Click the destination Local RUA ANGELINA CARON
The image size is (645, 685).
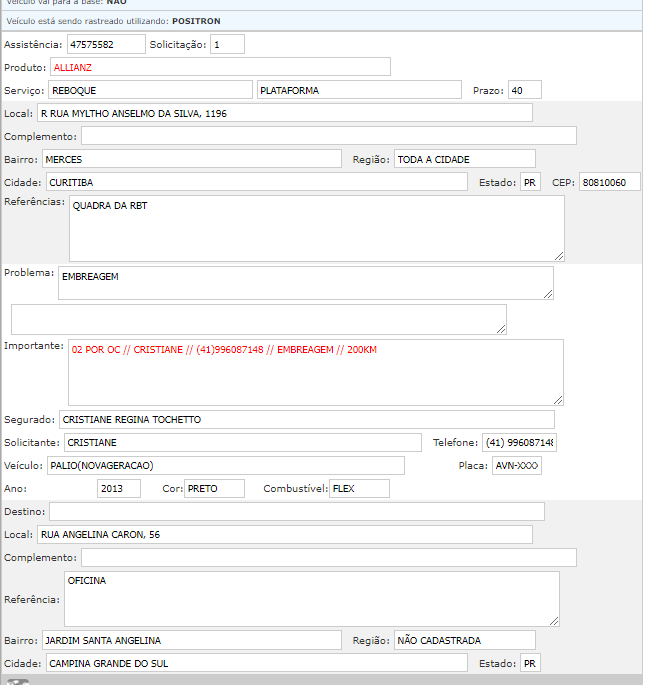coord(284,534)
